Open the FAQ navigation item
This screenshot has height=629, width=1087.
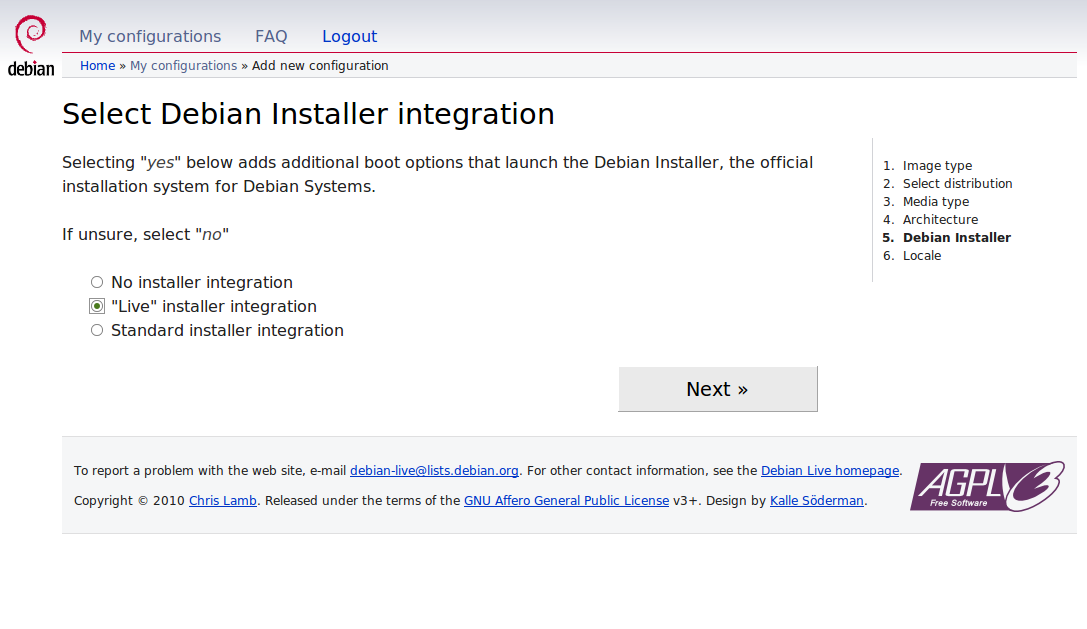(x=271, y=36)
